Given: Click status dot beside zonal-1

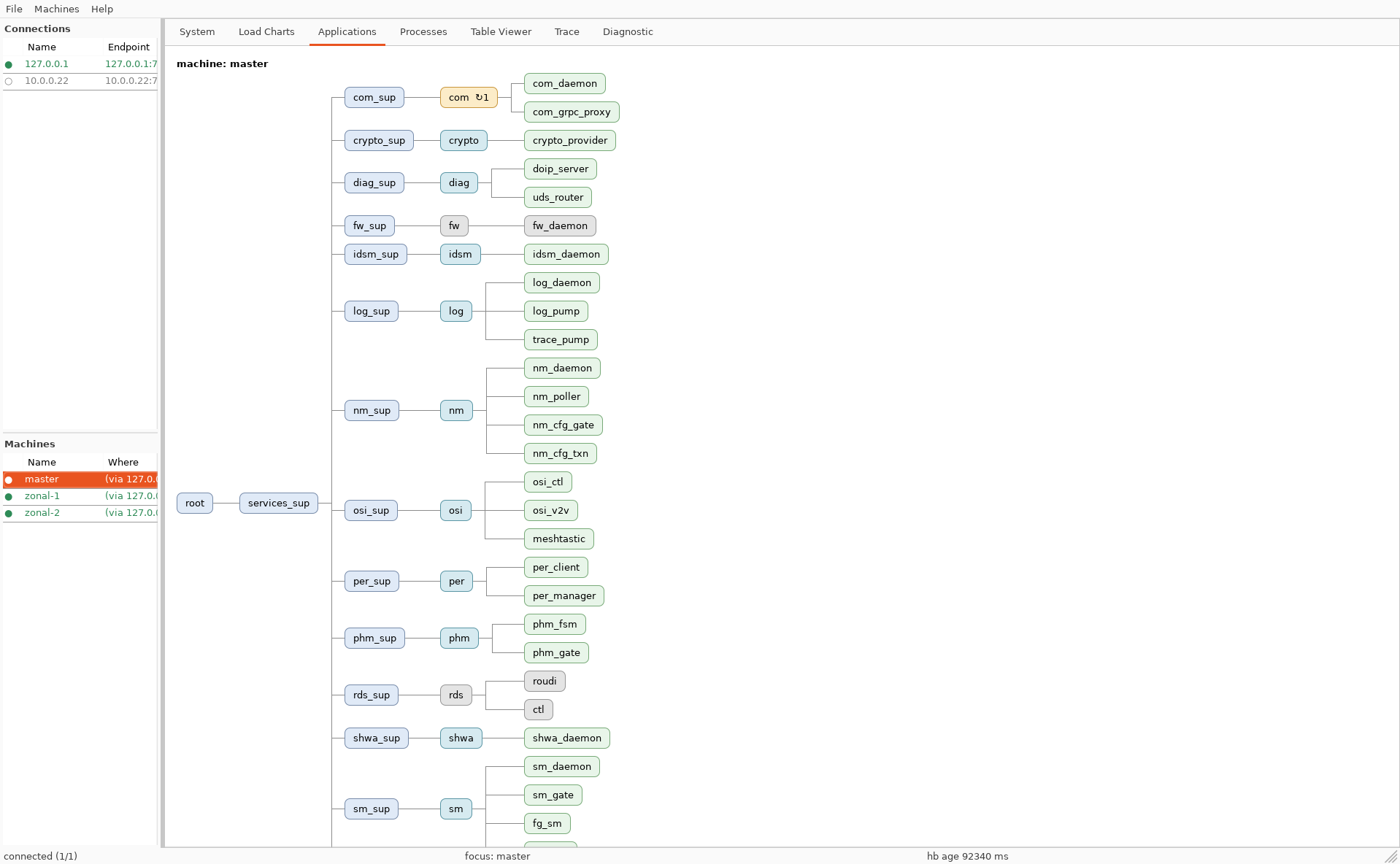Looking at the screenshot, I should click(x=9, y=497).
